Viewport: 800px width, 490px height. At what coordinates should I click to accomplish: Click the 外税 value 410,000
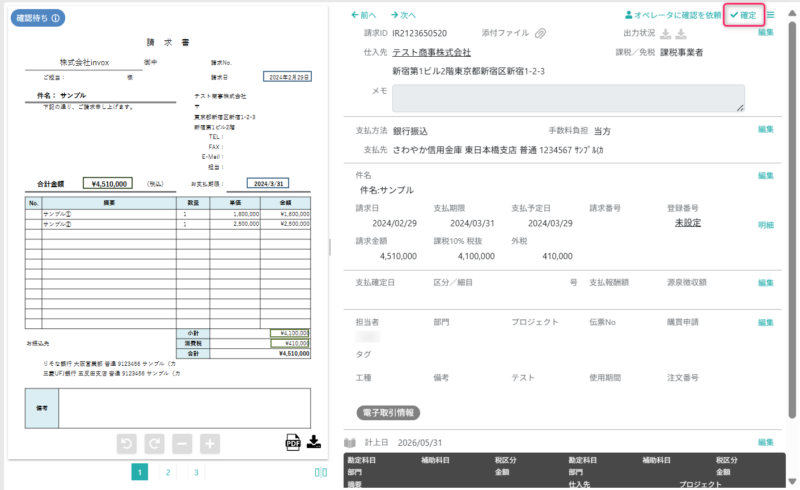(557, 256)
